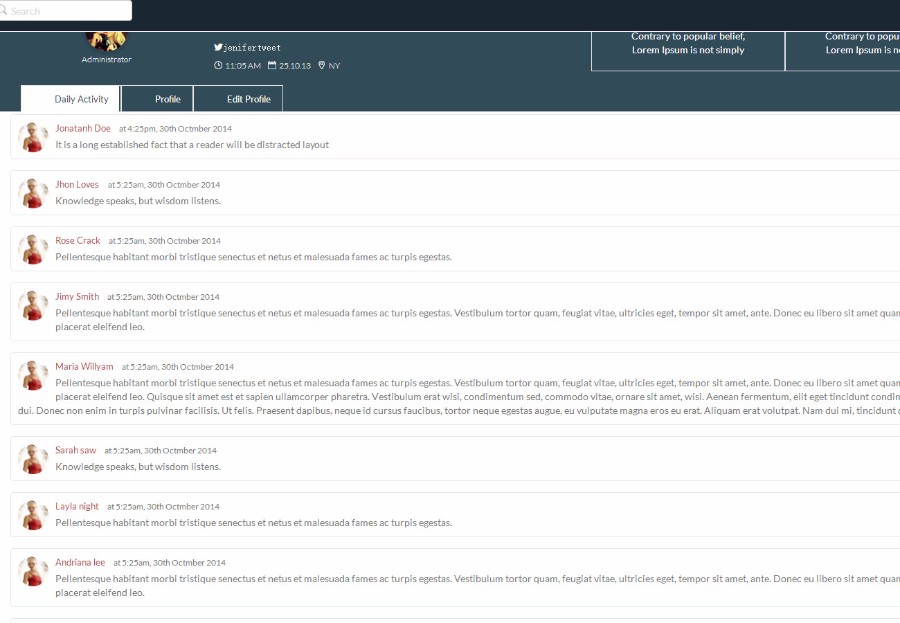Click Jhon Loves' 'Knowledge speaks' message

point(138,201)
